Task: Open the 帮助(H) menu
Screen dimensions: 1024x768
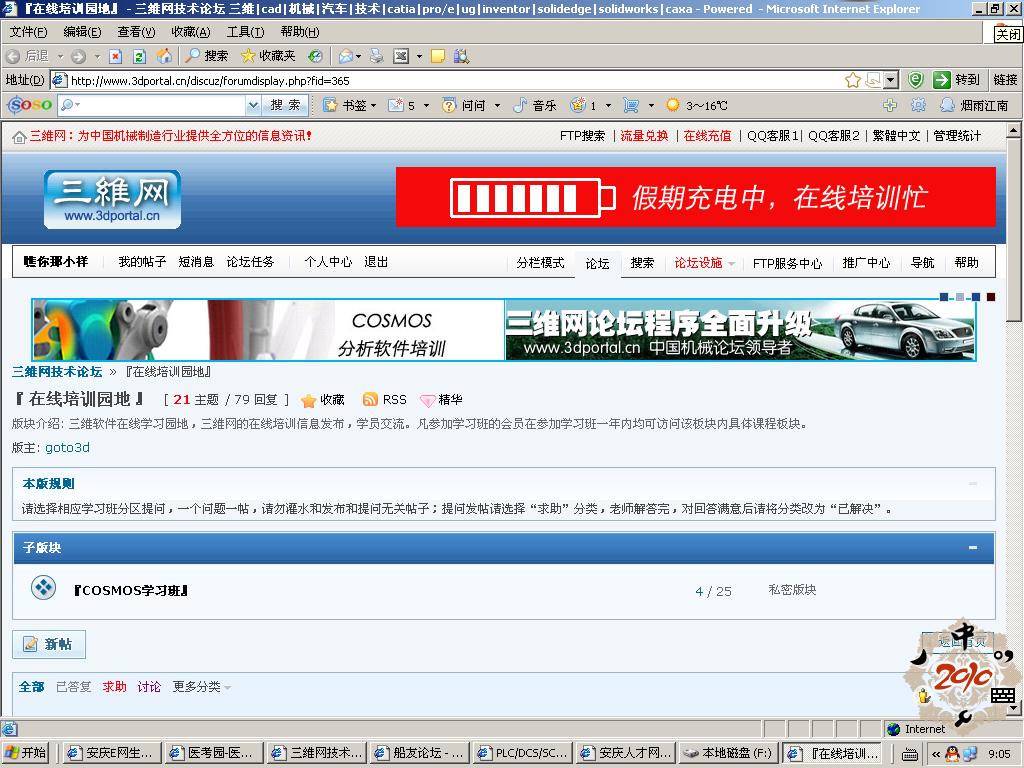Action: (x=300, y=31)
